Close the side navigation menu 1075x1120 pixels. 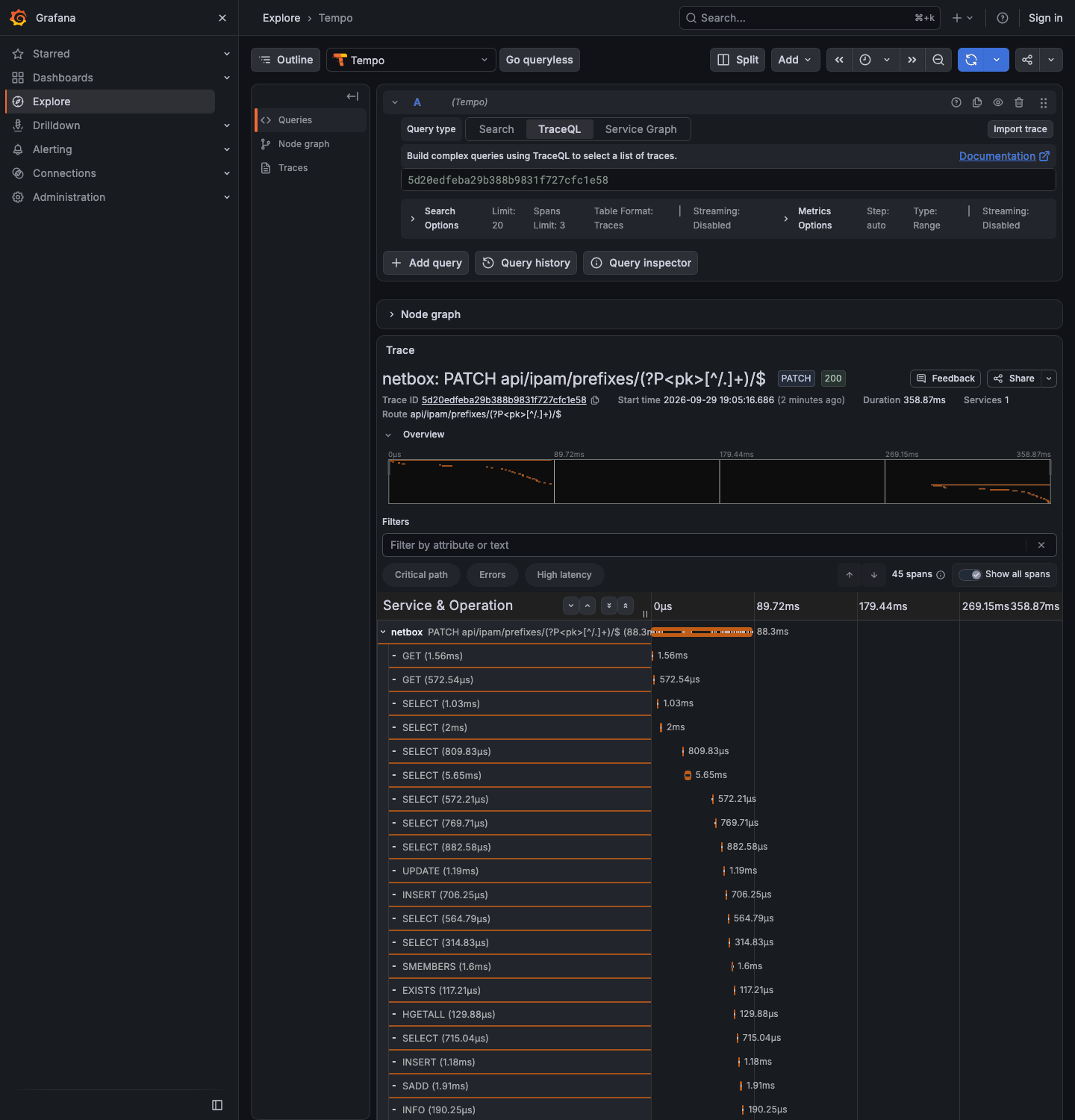[222, 18]
